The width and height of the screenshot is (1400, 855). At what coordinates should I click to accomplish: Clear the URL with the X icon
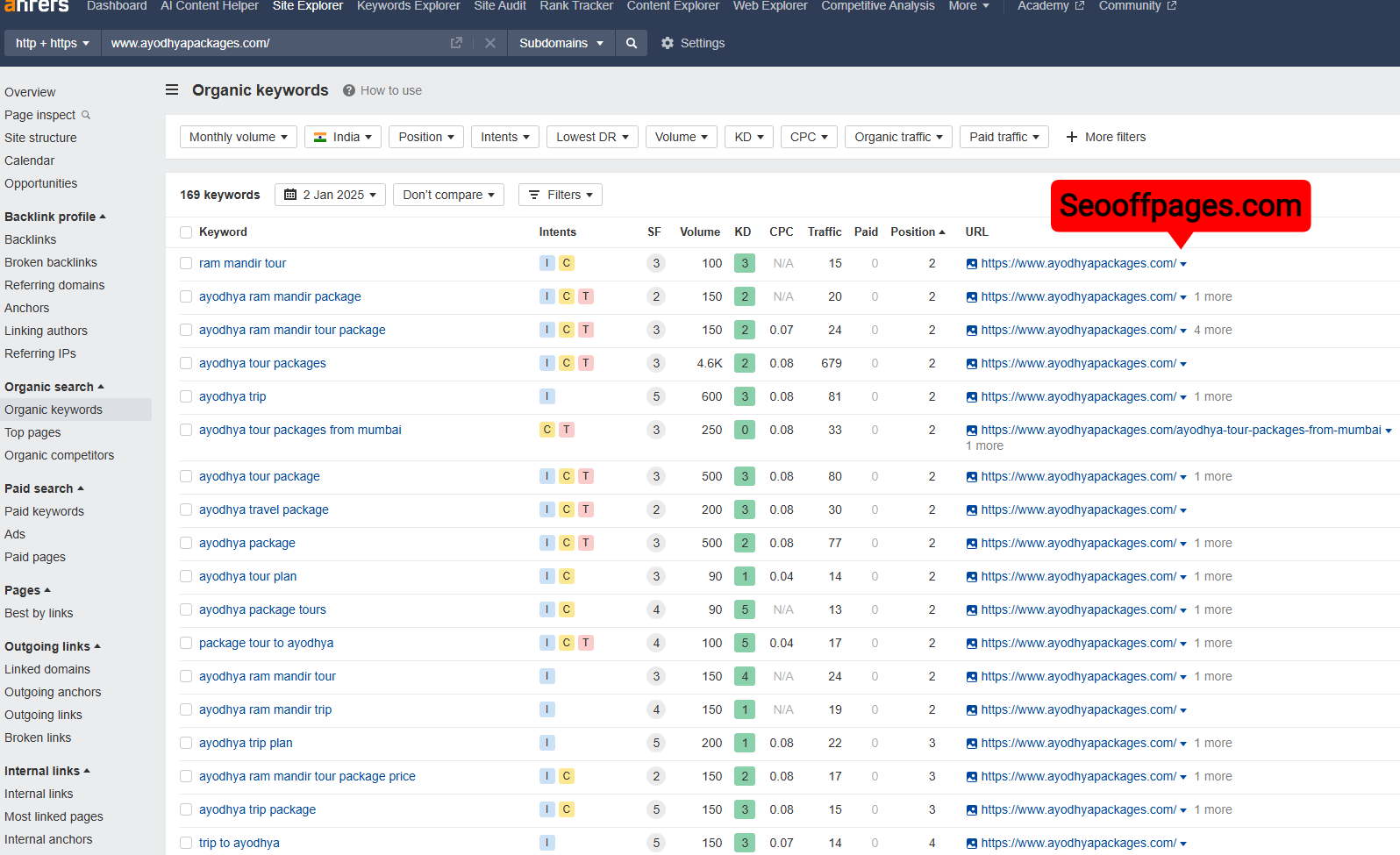tap(490, 43)
